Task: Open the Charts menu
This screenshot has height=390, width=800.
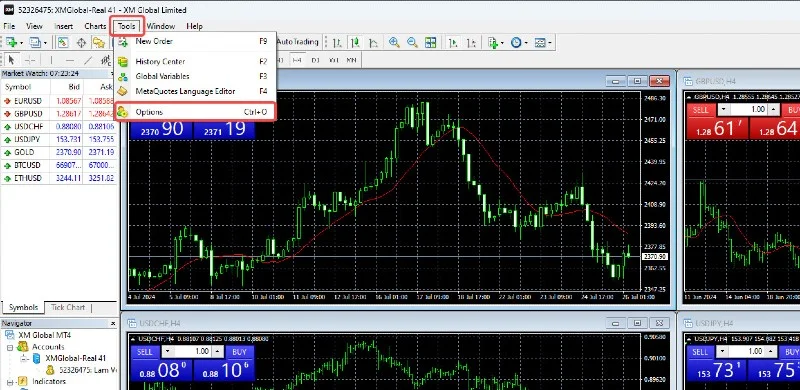Action: coord(95,26)
